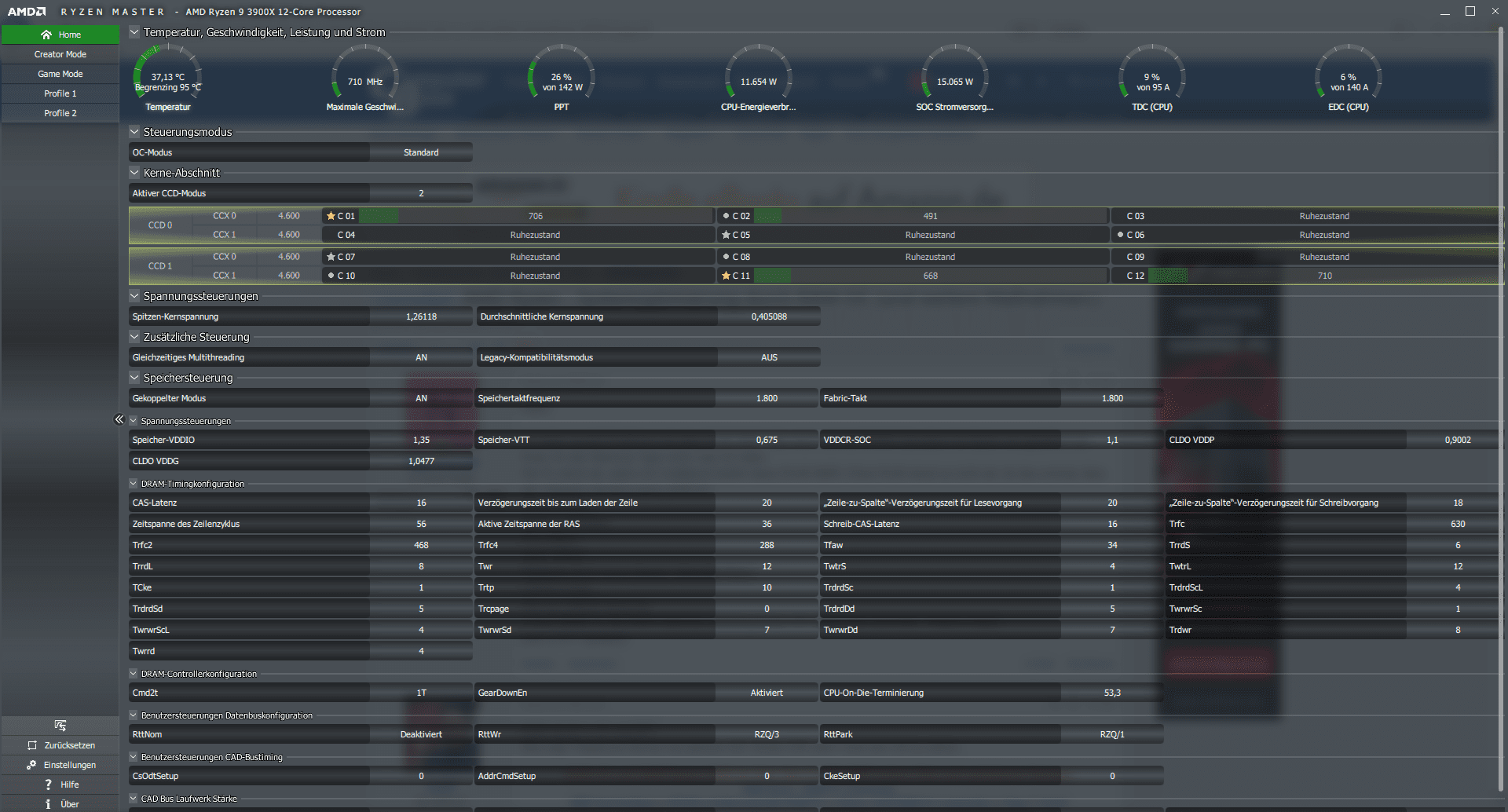Click the Über info icon
Viewport: 1508px width, 812px height.
[x=48, y=804]
